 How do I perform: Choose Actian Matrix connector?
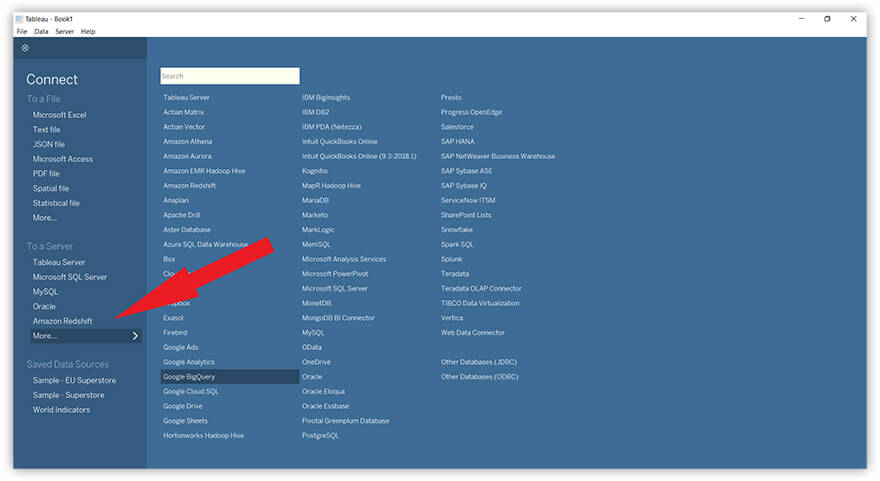click(x=184, y=112)
